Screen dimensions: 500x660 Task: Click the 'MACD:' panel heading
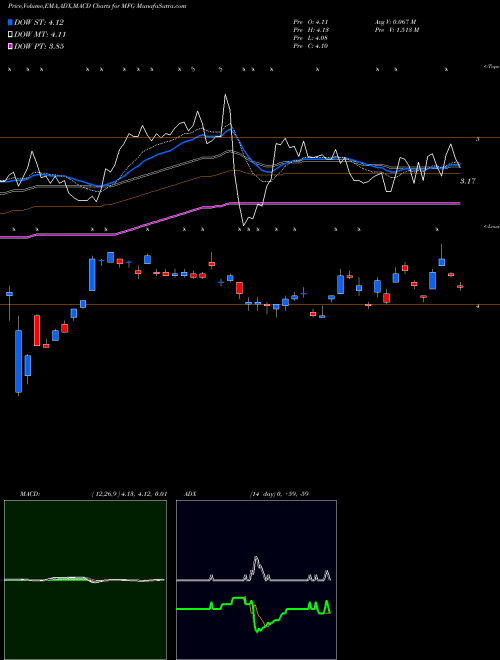point(30,494)
